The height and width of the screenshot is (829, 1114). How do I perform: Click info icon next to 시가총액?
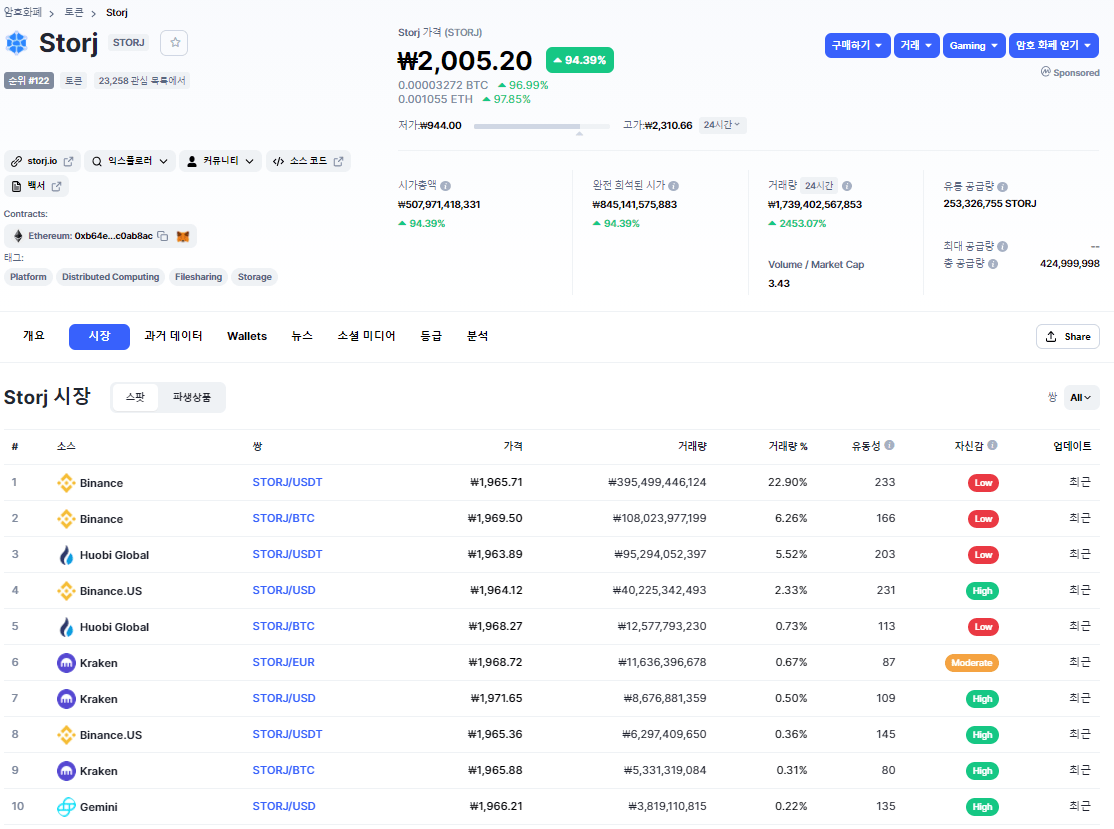click(445, 186)
